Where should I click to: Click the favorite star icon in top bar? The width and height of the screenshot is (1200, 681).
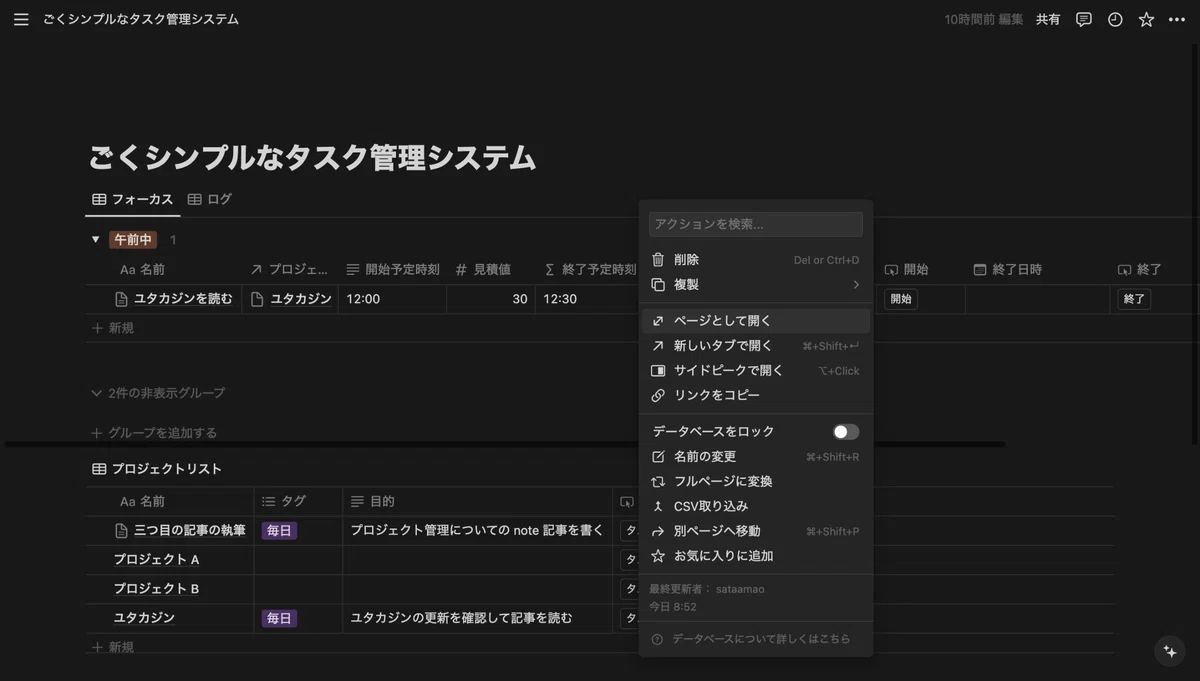tap(1146, 19)
